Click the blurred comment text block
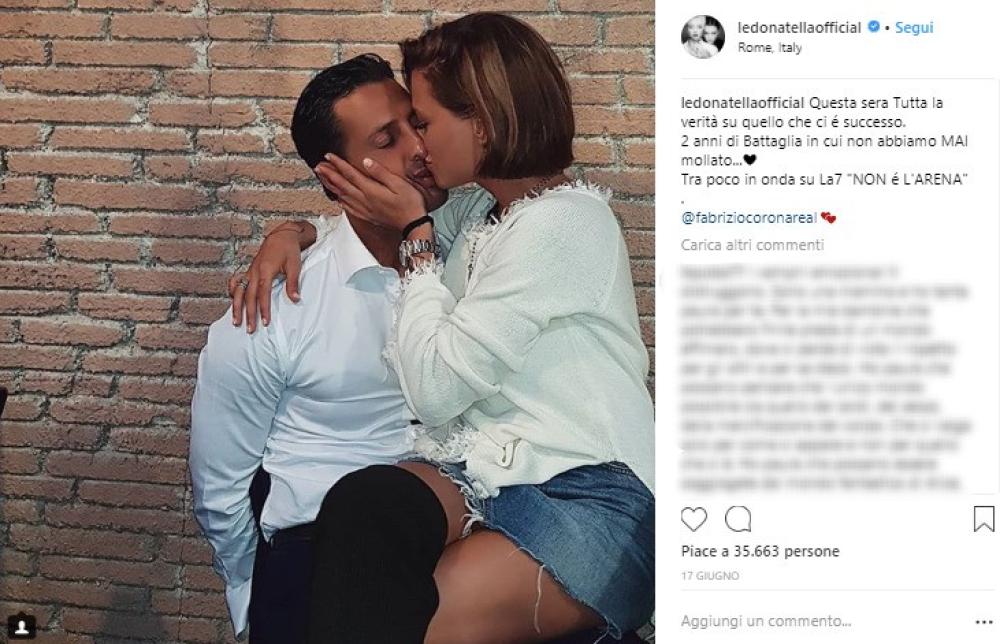The width and height of the screenshot is (1000, 644). 824,378
